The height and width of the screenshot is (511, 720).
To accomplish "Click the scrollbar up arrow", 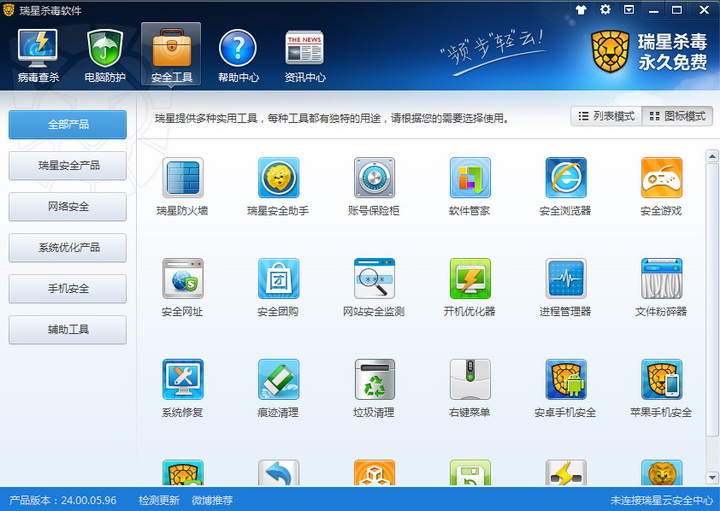I will click(712, 156).
